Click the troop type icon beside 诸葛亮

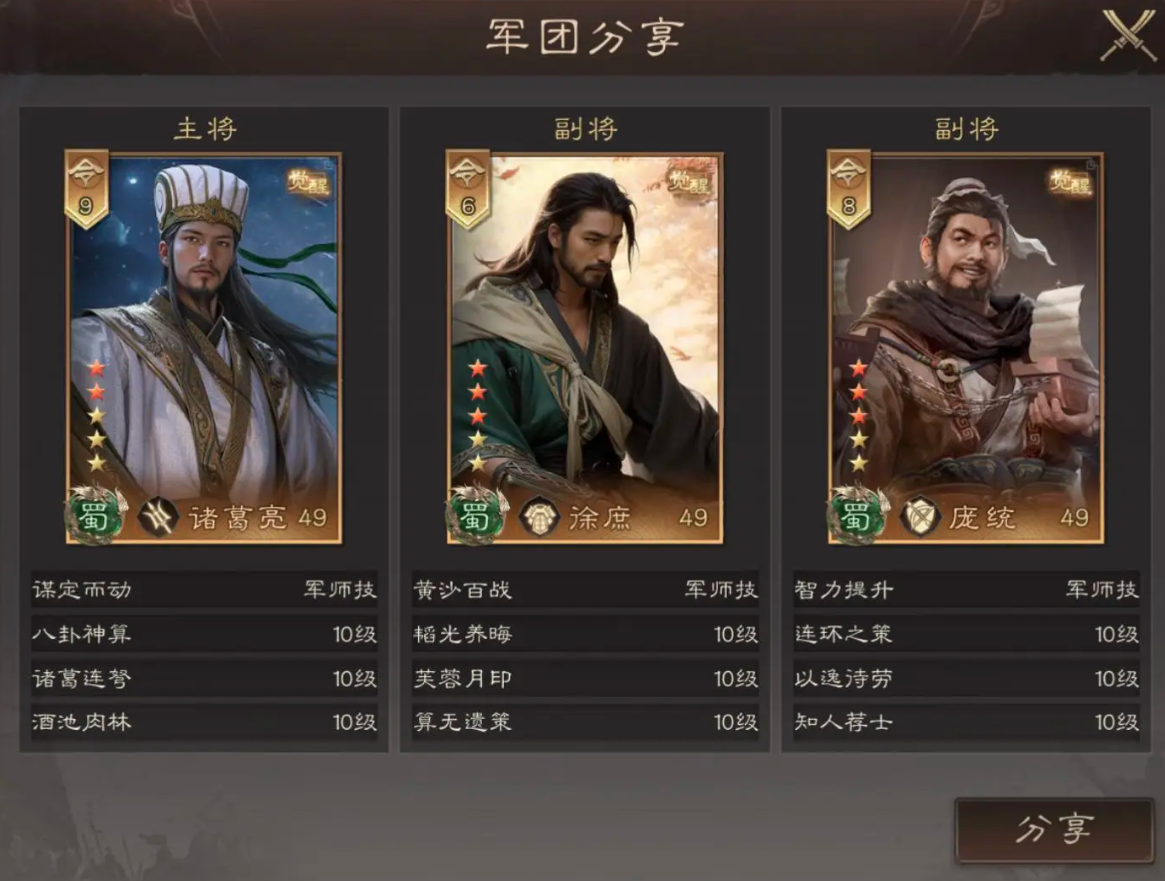(158, 517)
